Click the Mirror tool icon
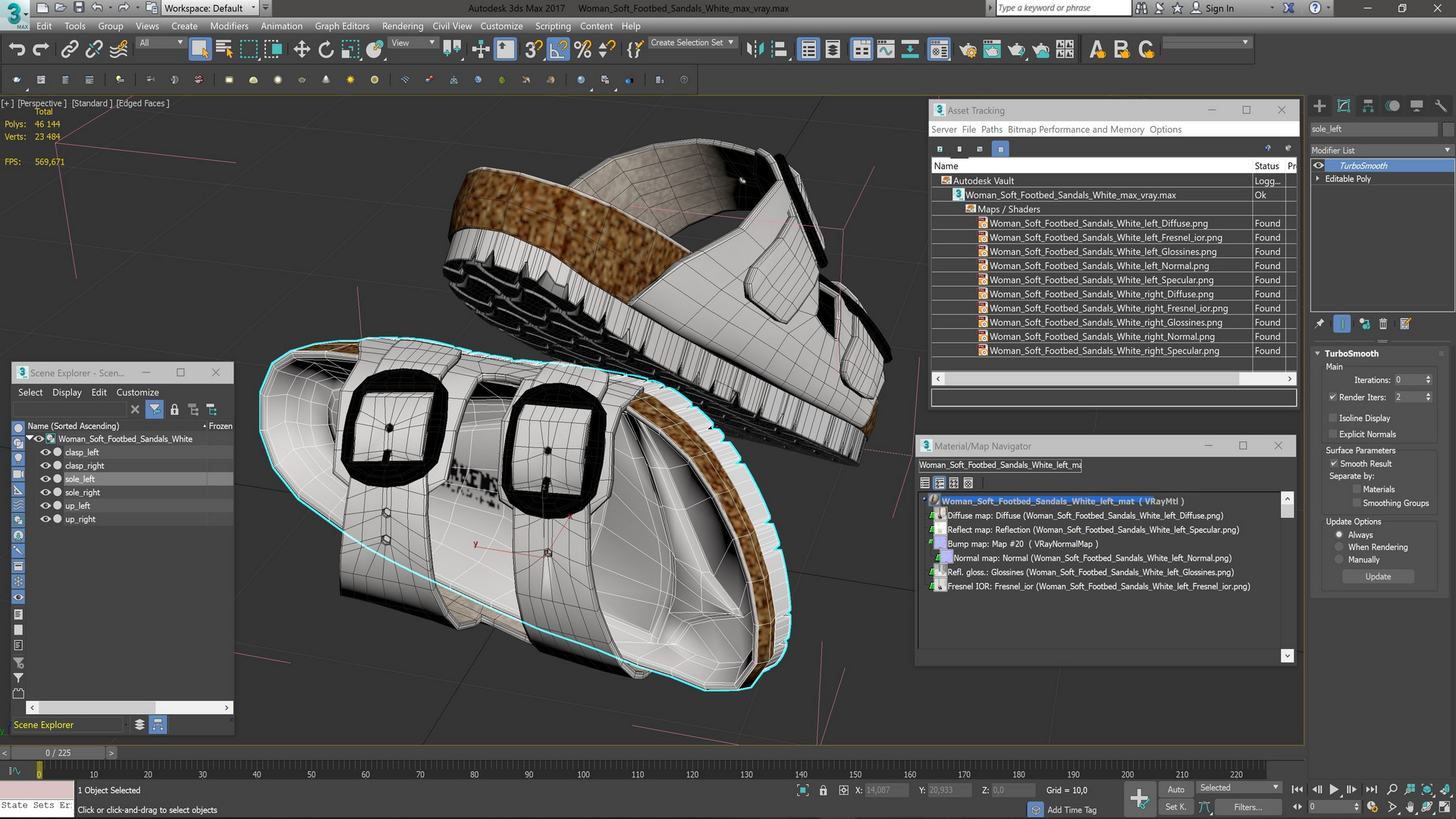 755,50
